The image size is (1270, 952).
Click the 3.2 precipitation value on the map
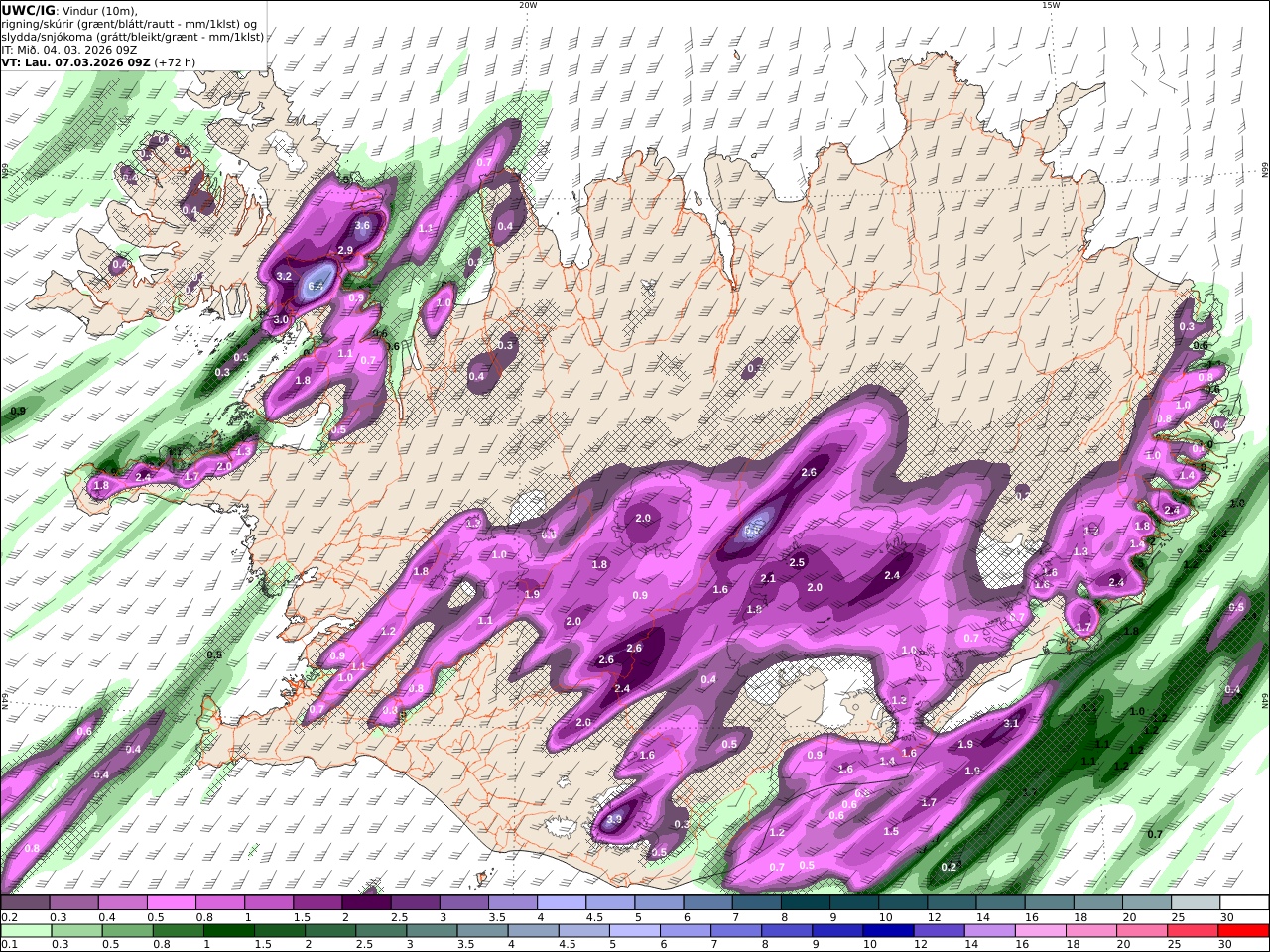tap(283, 276)
